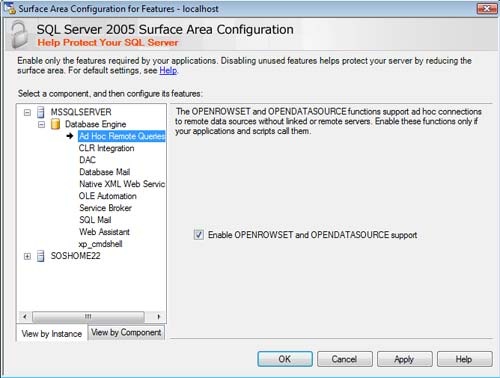Click the Apply button
Viewport: 500px width, 378px height.
(x=404, y=359)
